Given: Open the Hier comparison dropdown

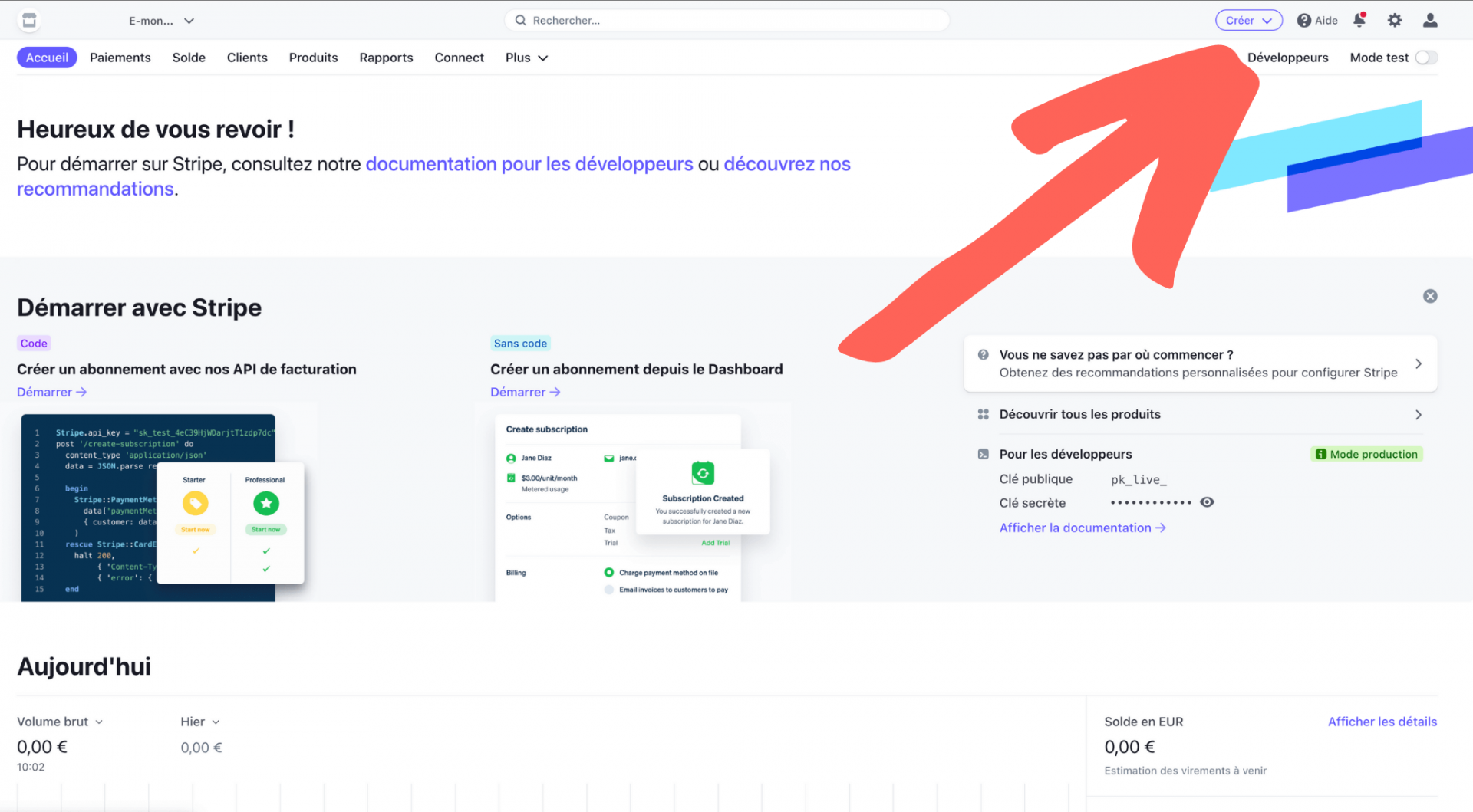Looking at the screenshot, I should pyautogui.click(x=200, y=722).
